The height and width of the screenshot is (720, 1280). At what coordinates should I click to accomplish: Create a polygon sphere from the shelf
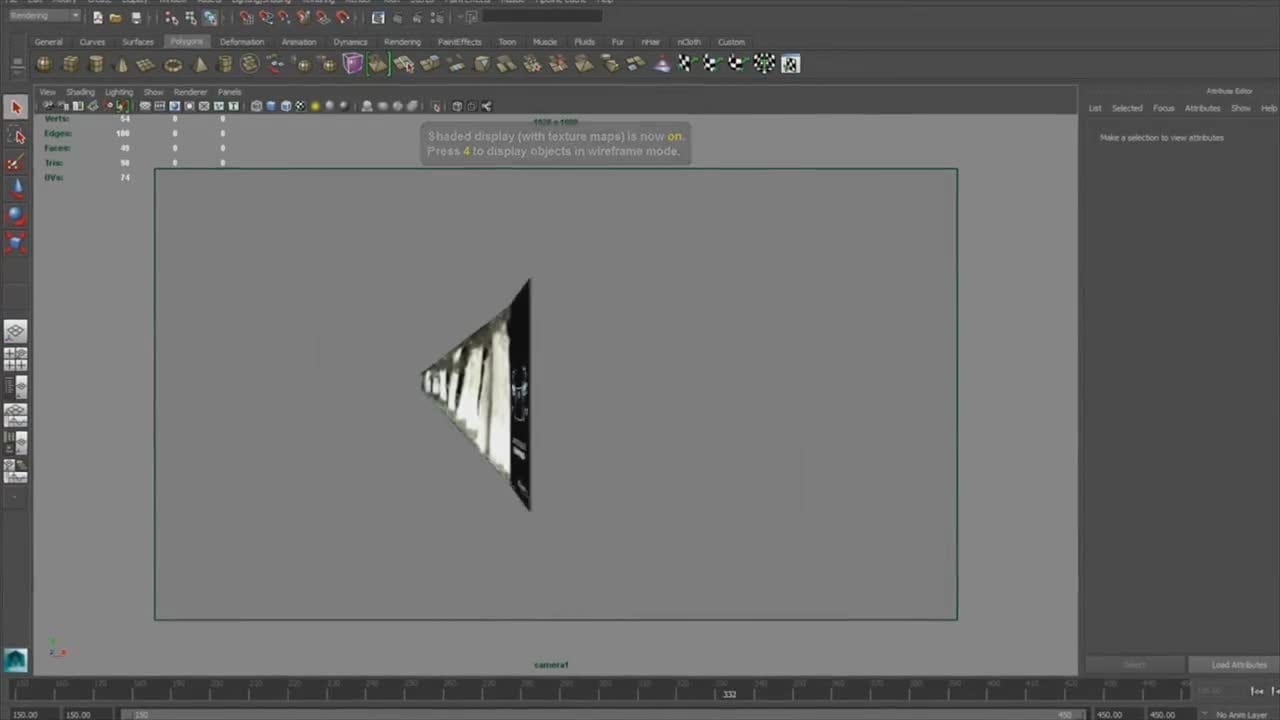point(44,64)
